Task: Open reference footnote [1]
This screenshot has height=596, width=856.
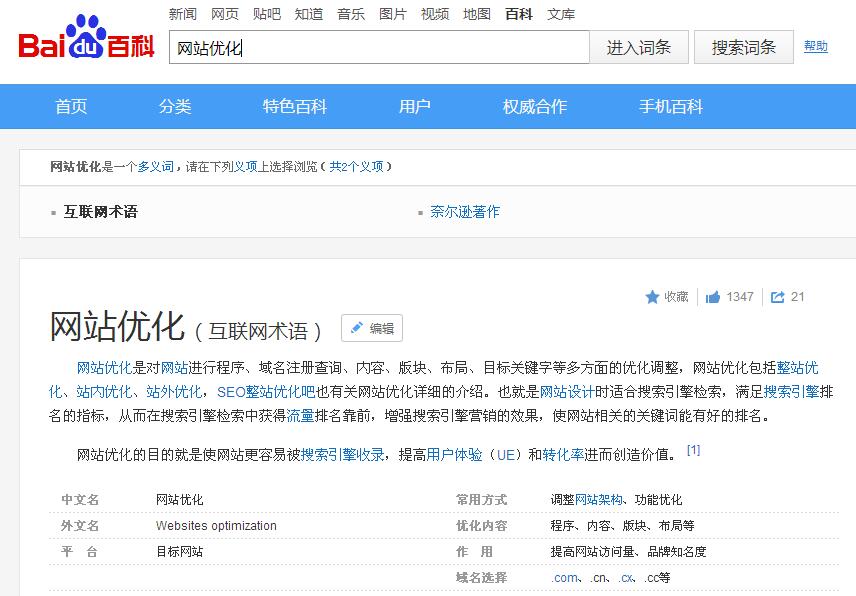Action: tap(693, 450)
